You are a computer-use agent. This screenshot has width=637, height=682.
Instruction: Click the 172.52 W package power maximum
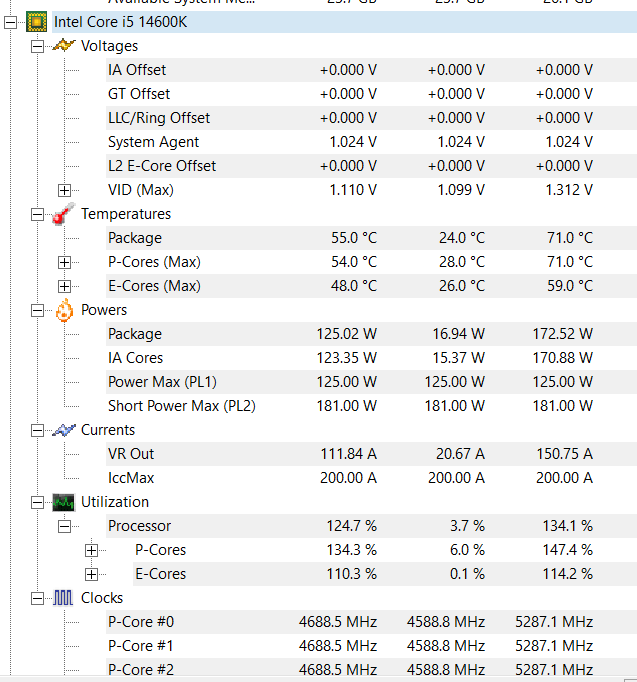[x=563, y=334]
